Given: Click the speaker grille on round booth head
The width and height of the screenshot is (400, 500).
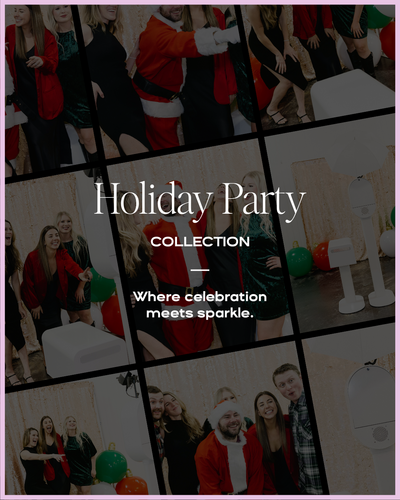Looking at the screenshot, I should [379, 434].
